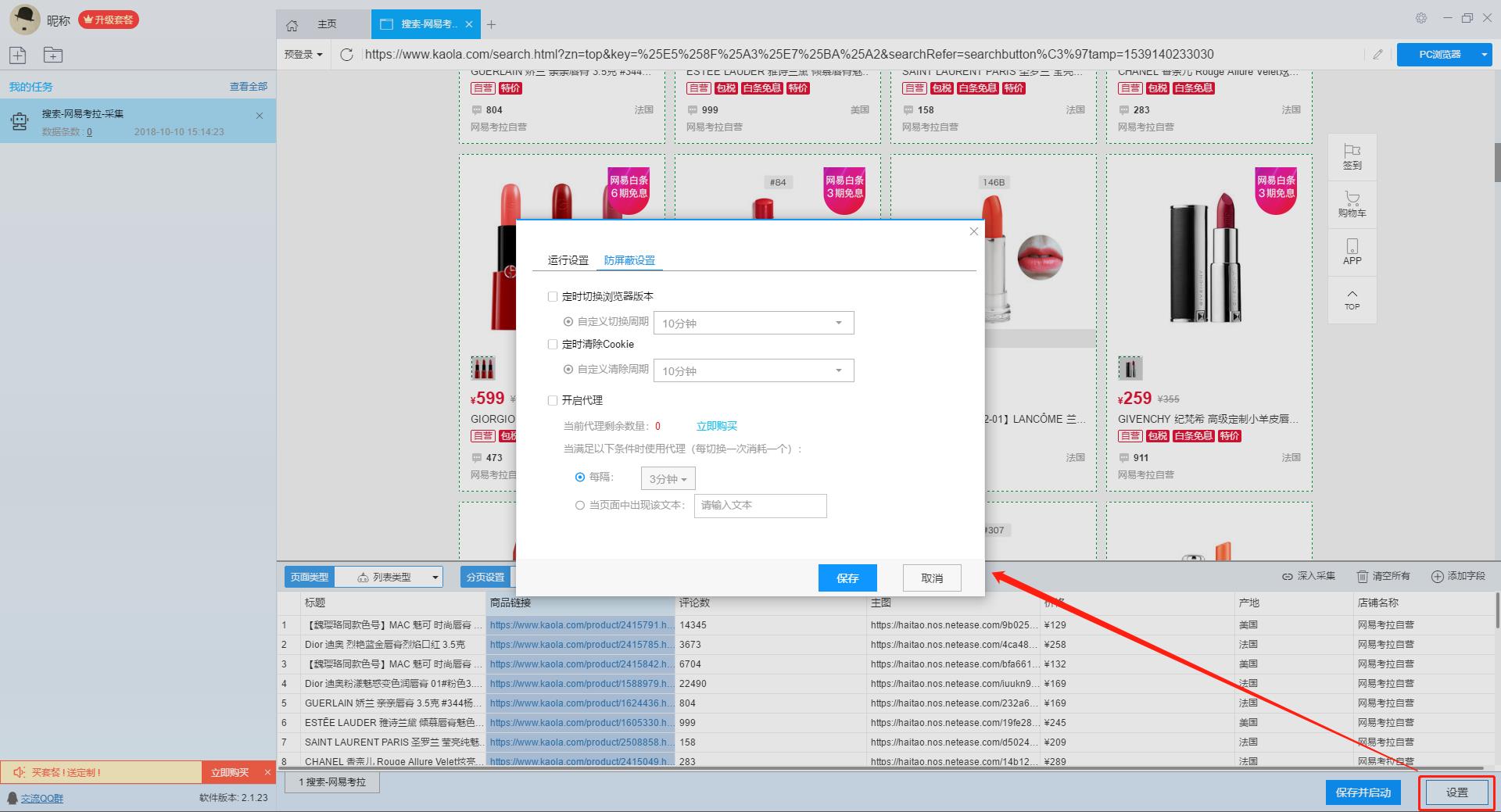The width and height of the screenshot is (1501, 812).
Task: Select the bottom 1 搜索-网易考拉 tab
Action: [x=332, y=782]
